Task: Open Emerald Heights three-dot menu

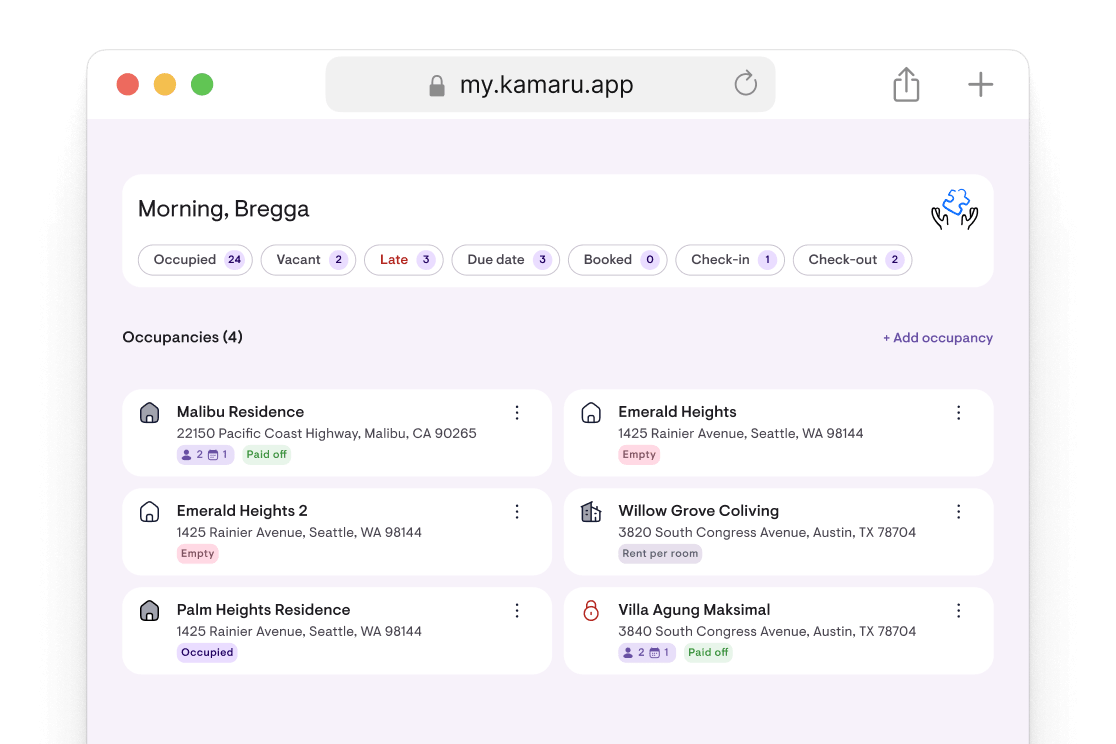Action: pyautogui.click(x=958, y=412)
